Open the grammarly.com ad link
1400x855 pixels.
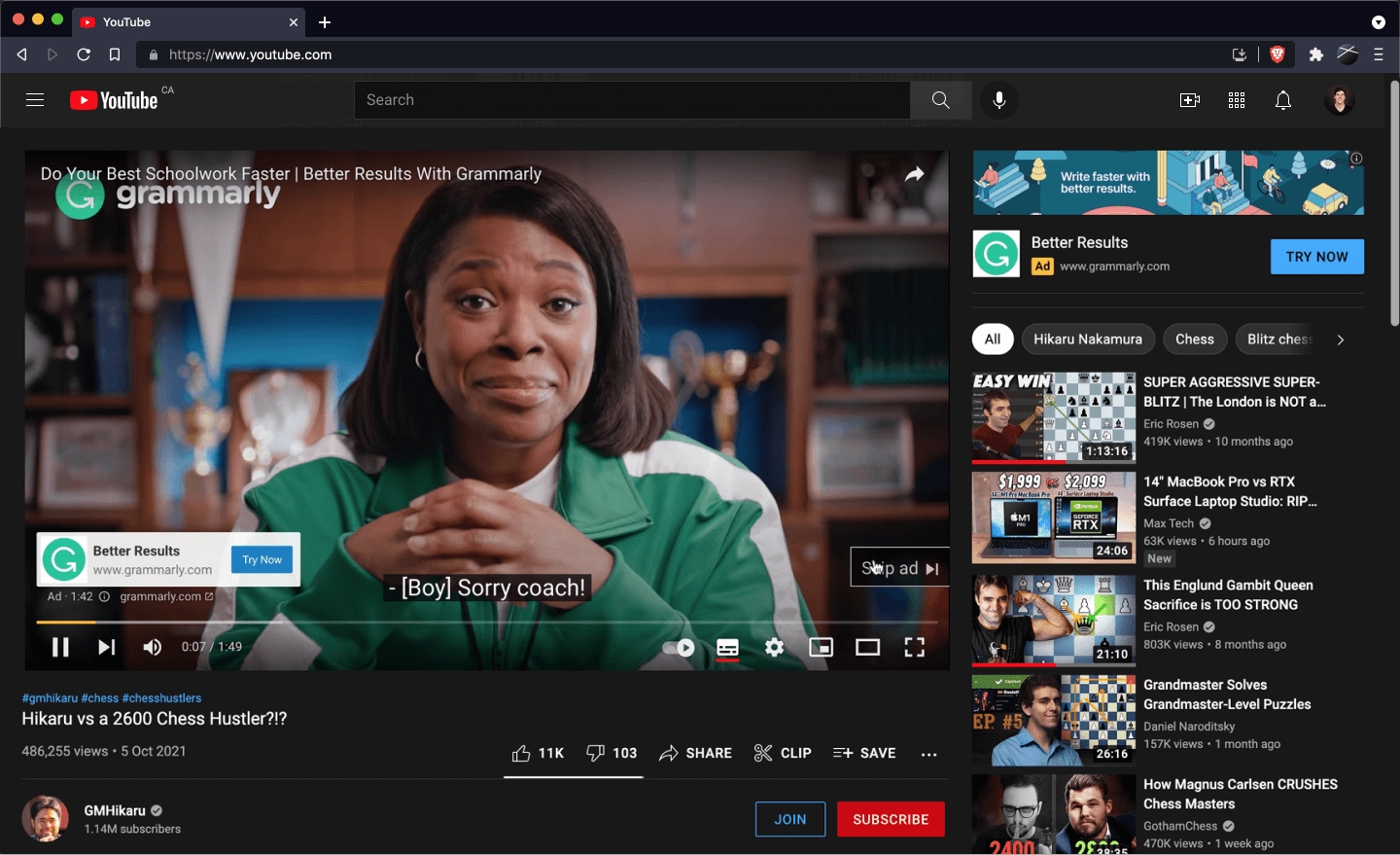(x=166, y=596)
